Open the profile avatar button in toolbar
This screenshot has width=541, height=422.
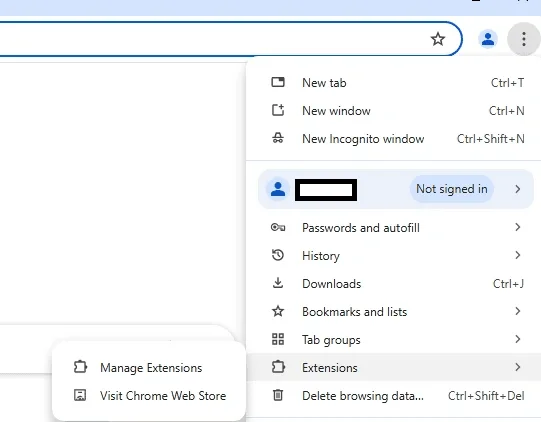(x=488, y=39)
